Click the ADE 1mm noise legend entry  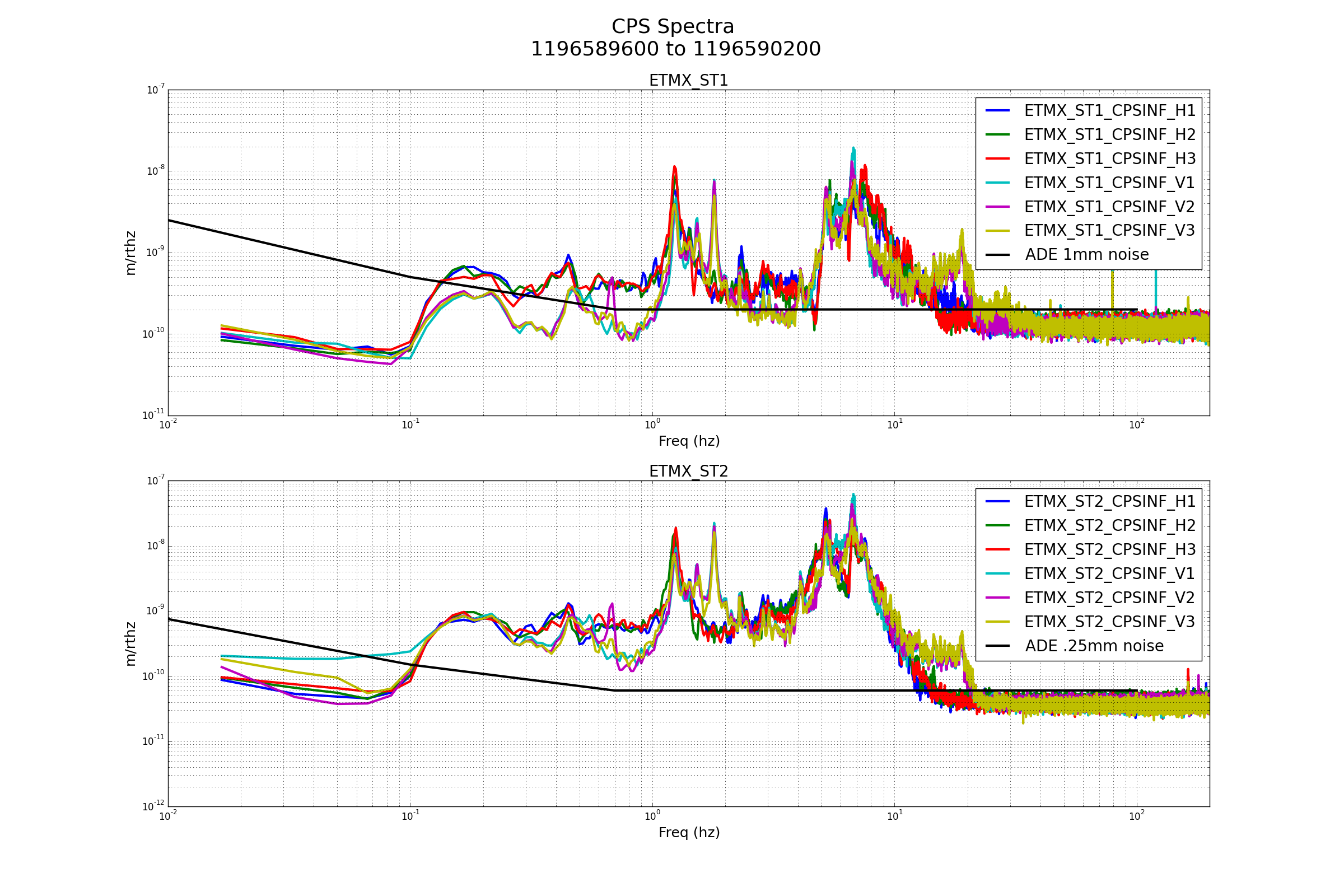click(1086, 255)
